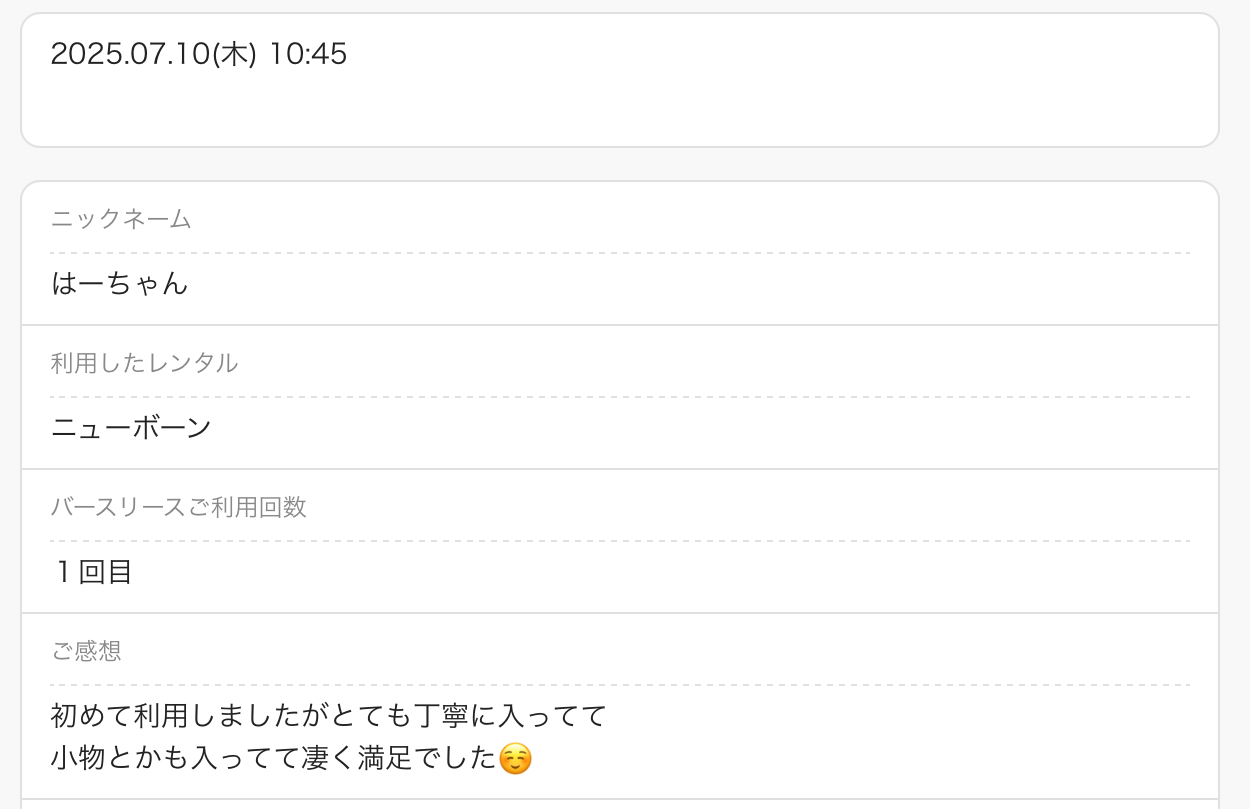Viewport: 1250px width, 809px height.
Task: Click the weekday (木) in the date
Action: pyautogui.click(x=234, y=54)
